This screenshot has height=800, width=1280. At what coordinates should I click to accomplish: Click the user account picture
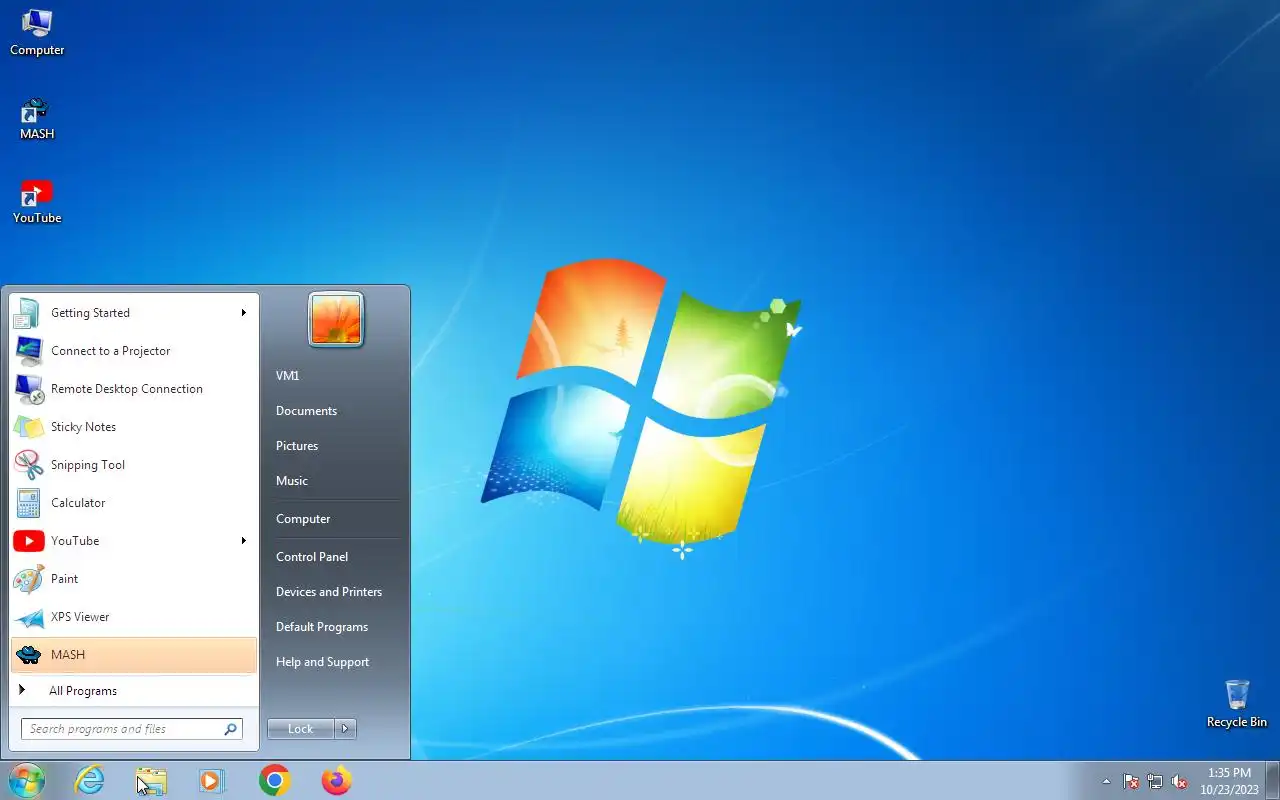(336, 320)
